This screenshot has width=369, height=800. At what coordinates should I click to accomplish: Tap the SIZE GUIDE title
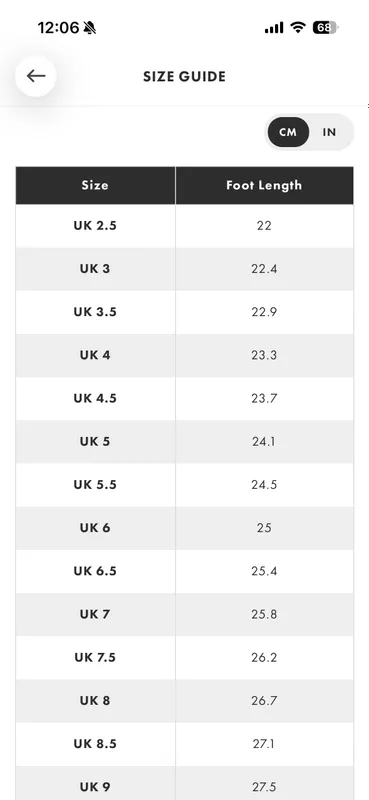[x=184, y=77]
